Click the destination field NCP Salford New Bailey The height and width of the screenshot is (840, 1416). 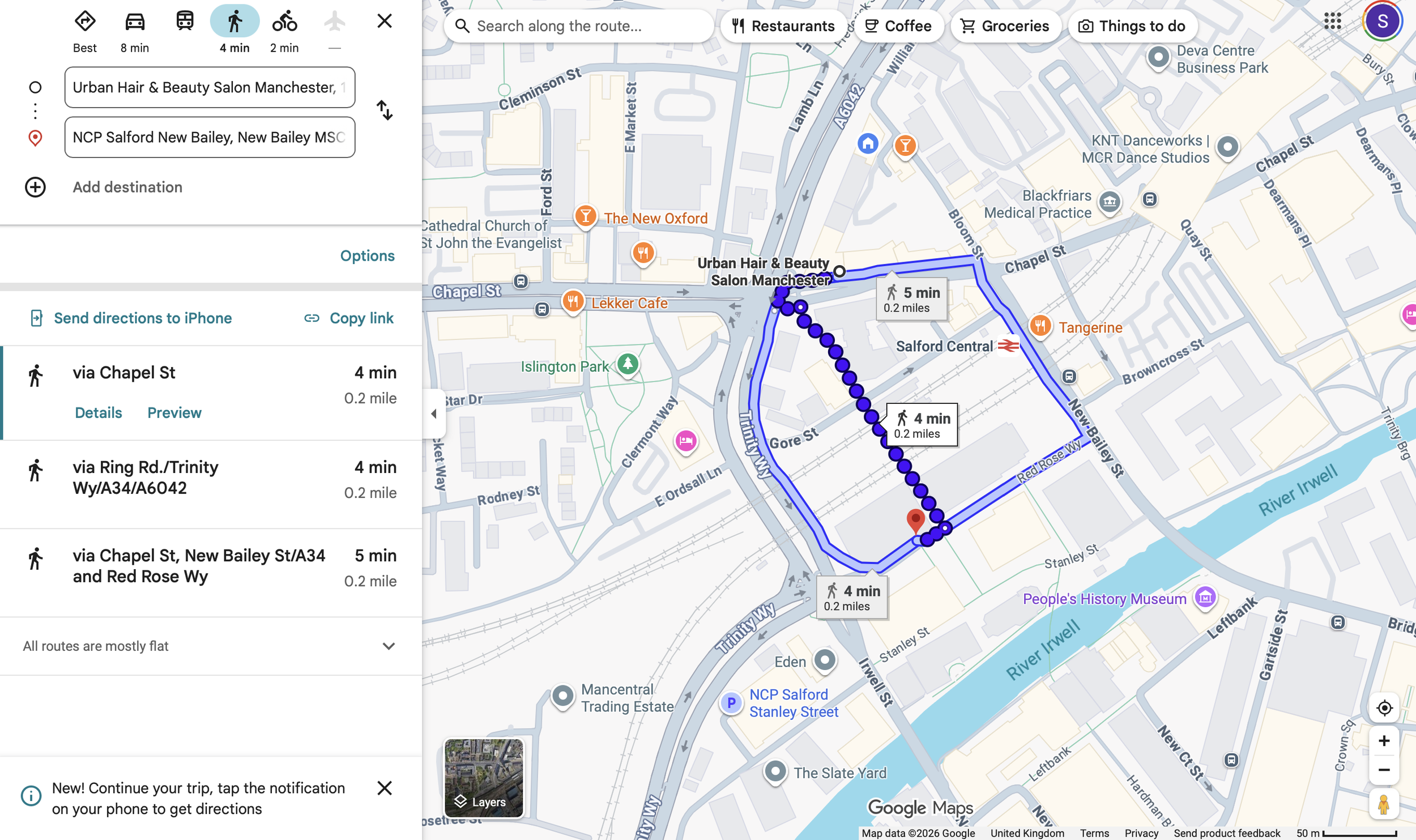[x=210, y=137]
